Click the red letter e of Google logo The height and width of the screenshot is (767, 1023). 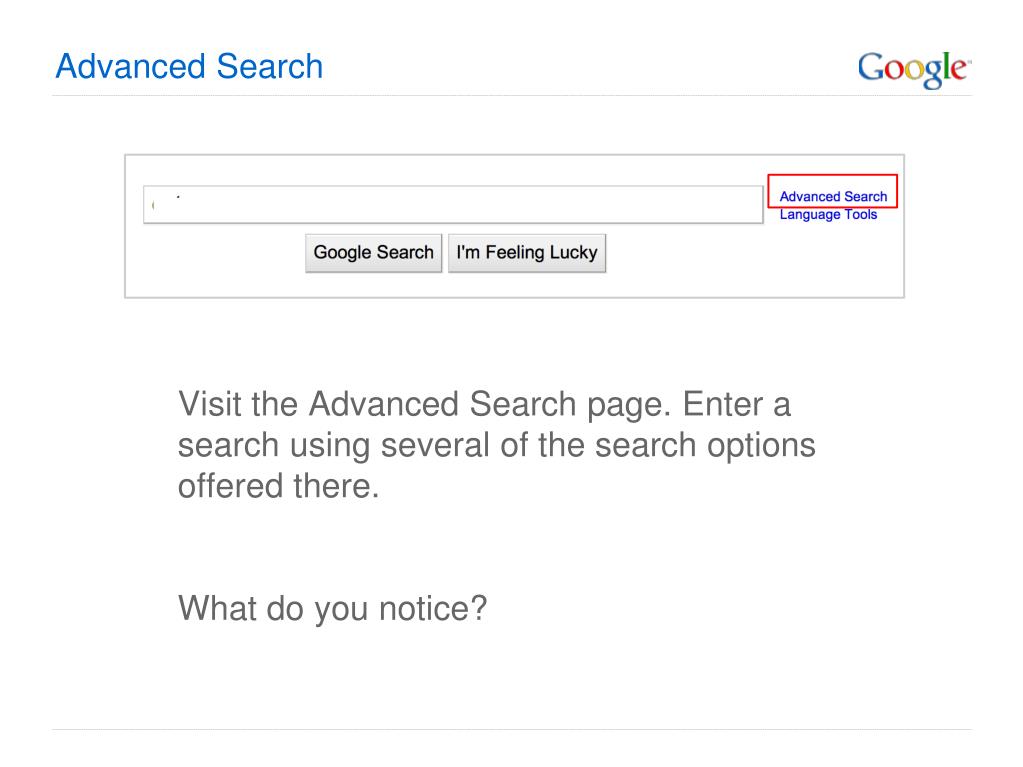point(958,69)
